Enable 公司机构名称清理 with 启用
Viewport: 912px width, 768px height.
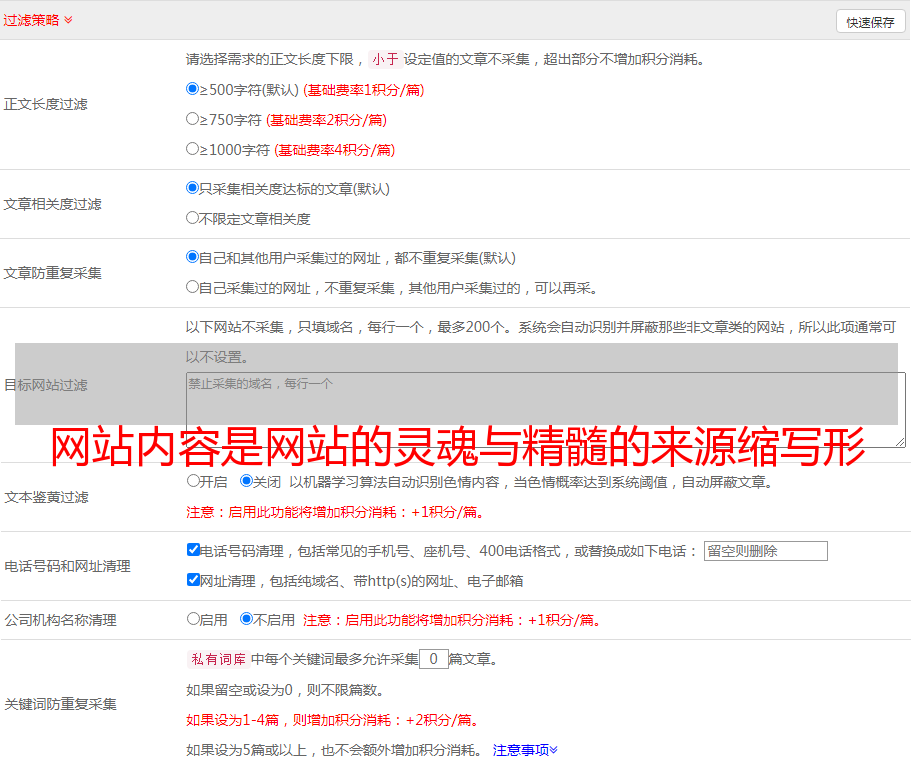click(x=193, y=619)
